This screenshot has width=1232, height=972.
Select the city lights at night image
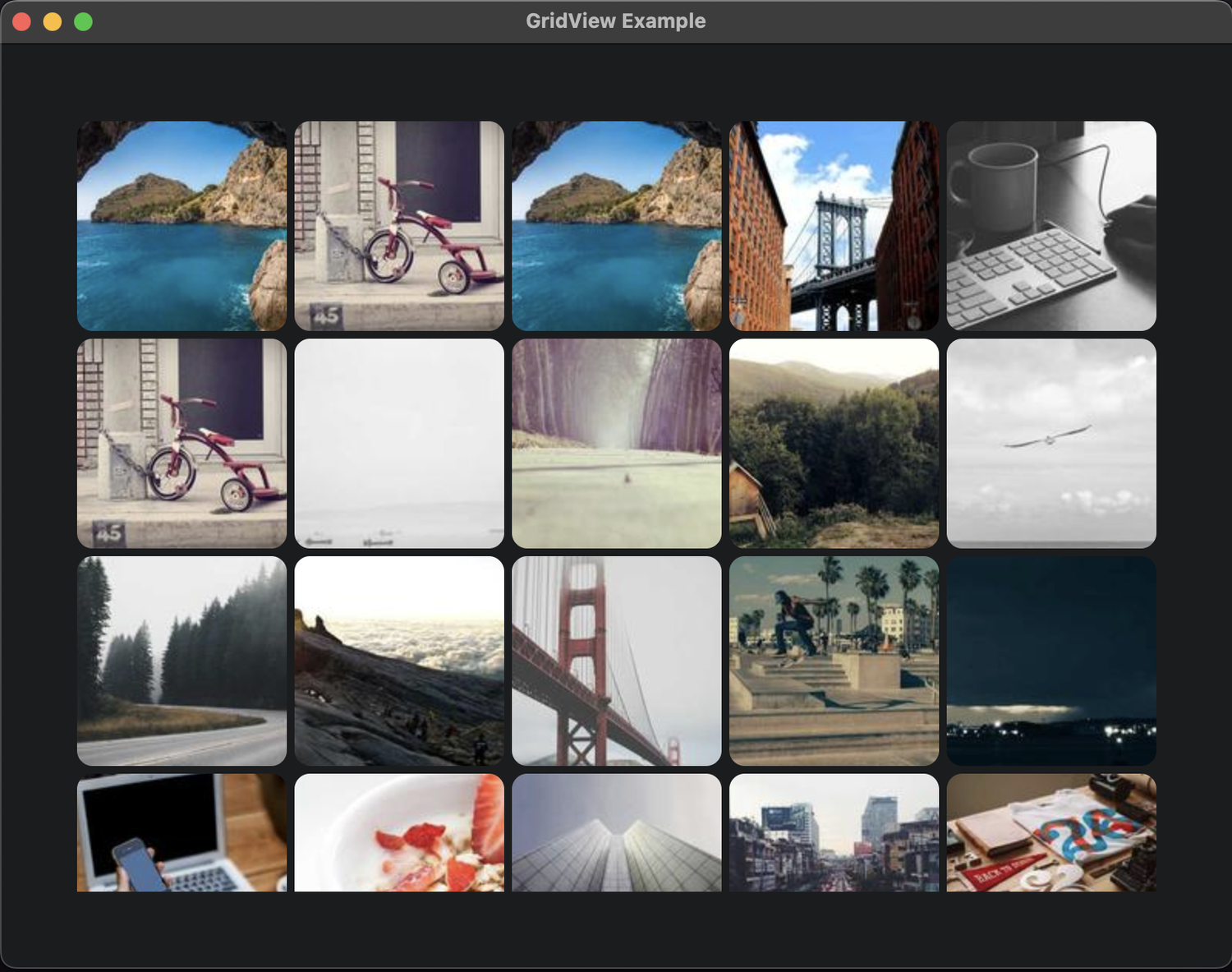pos(1051,660)
